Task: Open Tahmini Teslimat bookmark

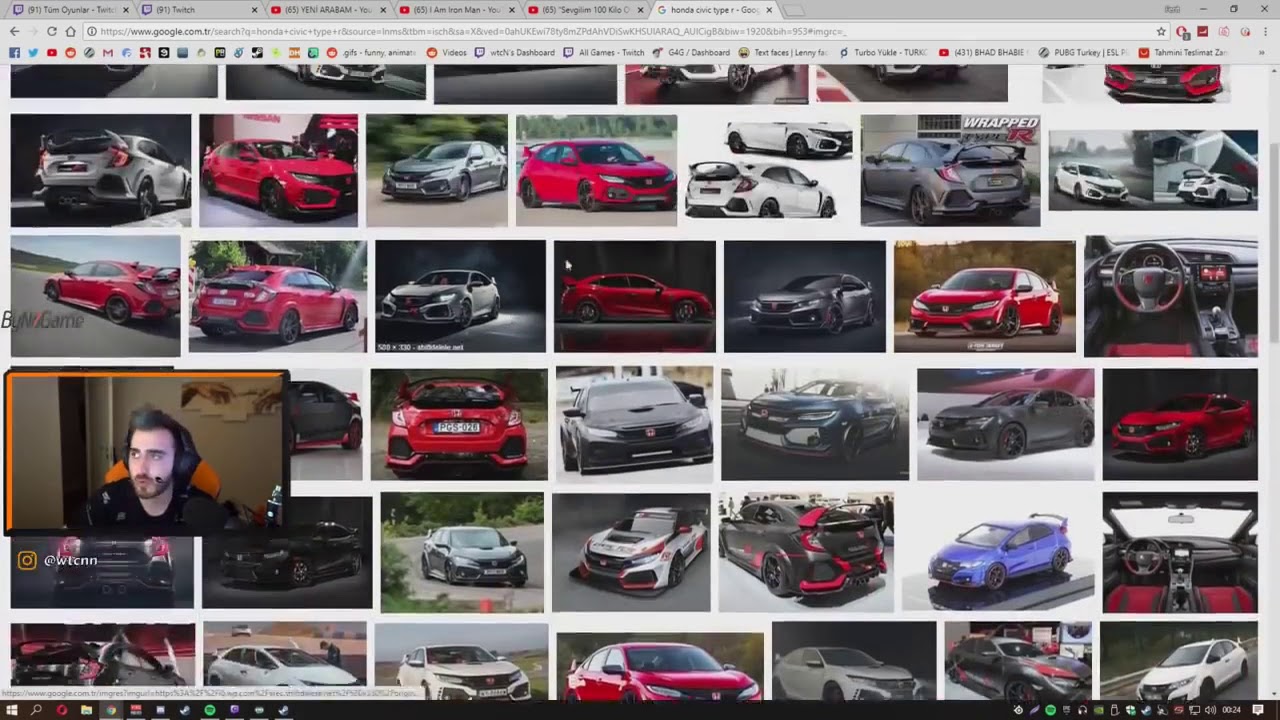Action: point(1183,52)
